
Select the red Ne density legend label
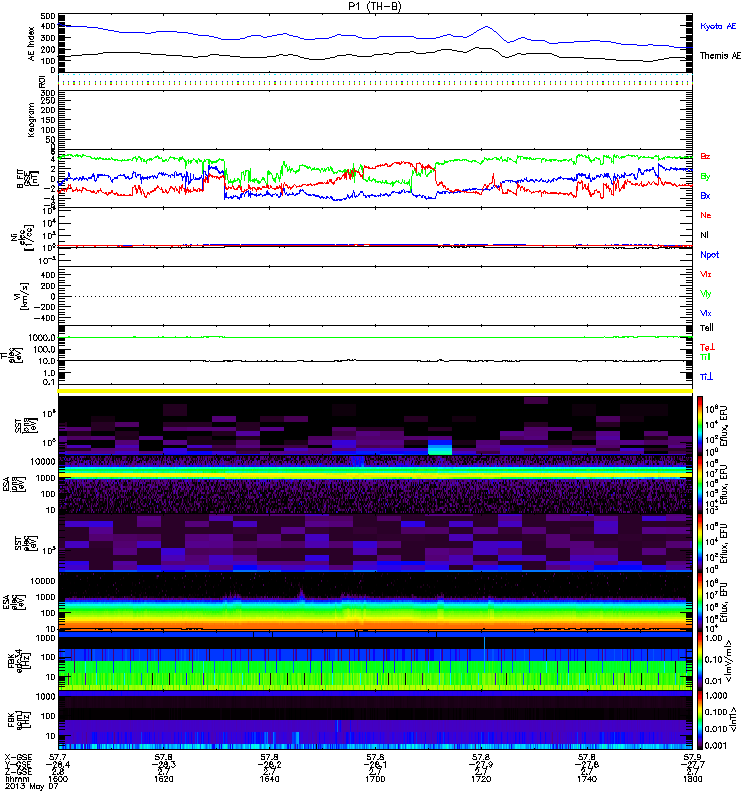(706, 215)
